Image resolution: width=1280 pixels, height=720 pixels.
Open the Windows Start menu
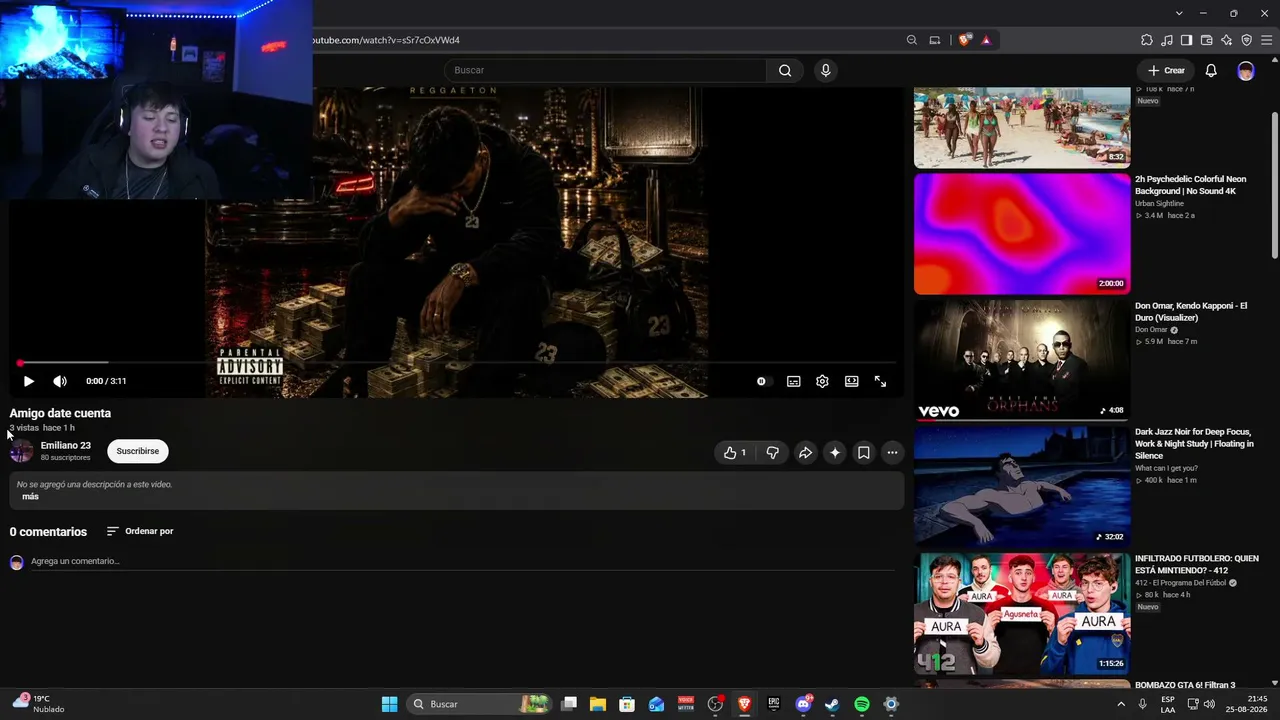click(x=389, y=704)
